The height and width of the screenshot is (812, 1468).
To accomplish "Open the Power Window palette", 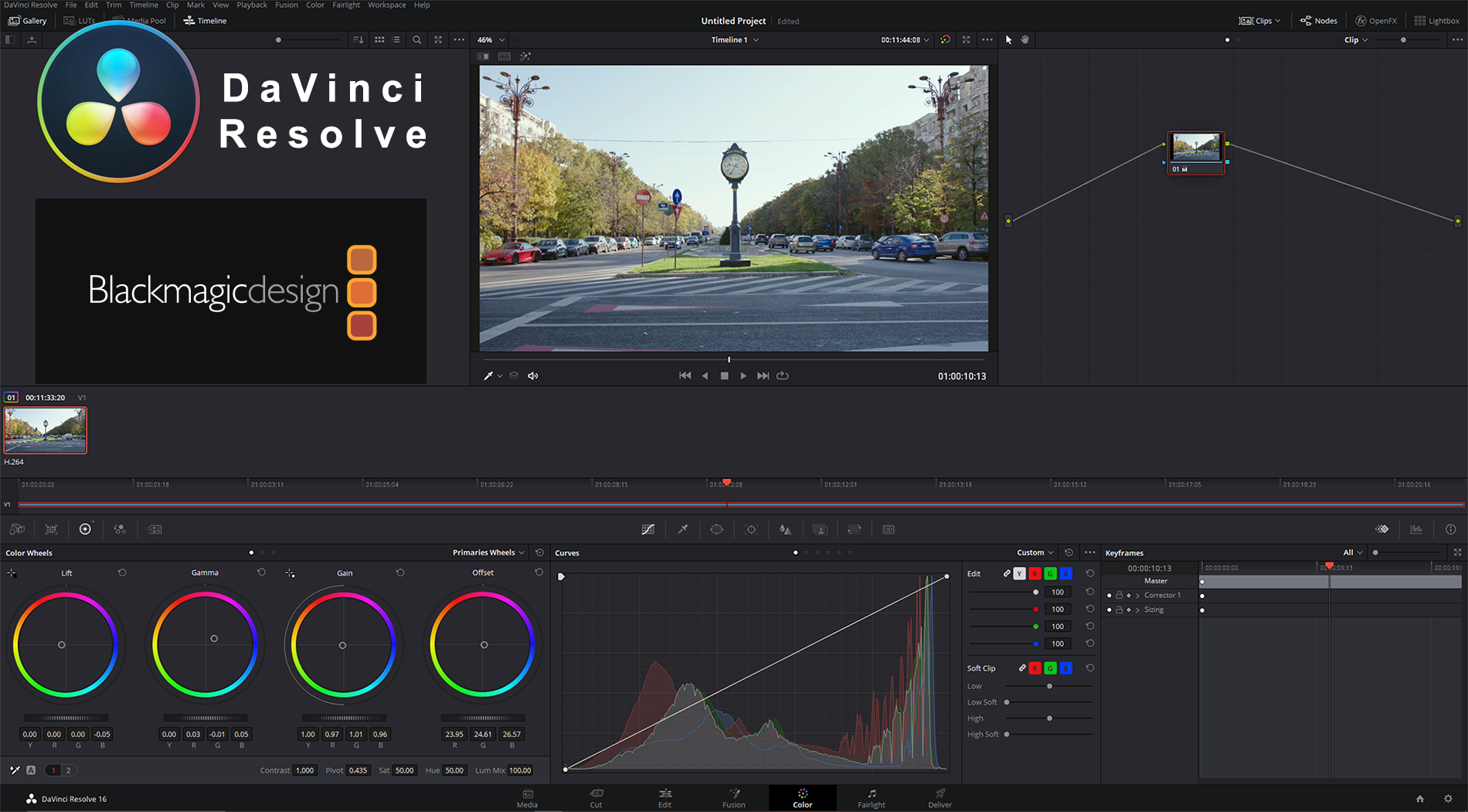I will click(717, 529).
